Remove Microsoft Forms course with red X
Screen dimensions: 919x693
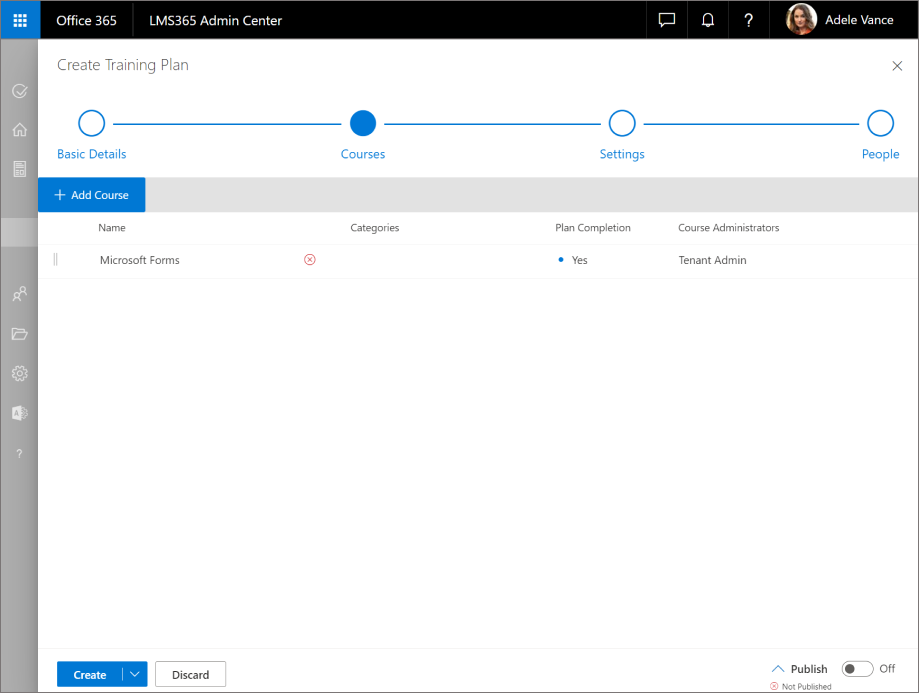coord(310,260)
